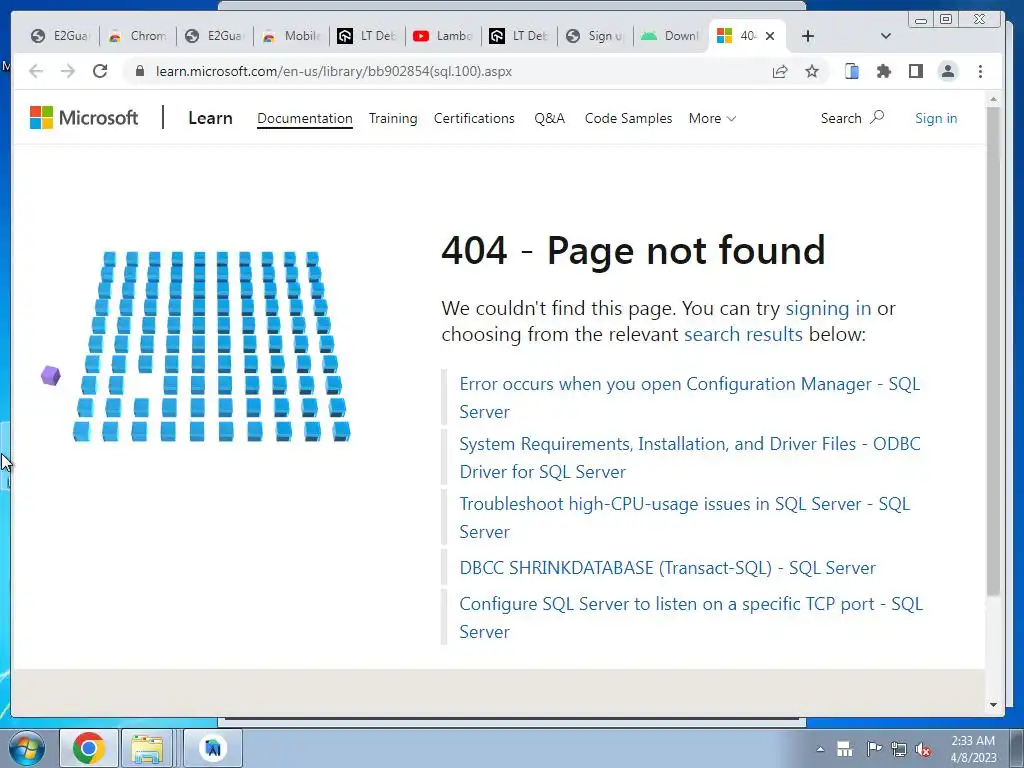Screen dimensions: 1024x768
Task: Open the Documentation menu item
Action: click(x=305, y=118)
